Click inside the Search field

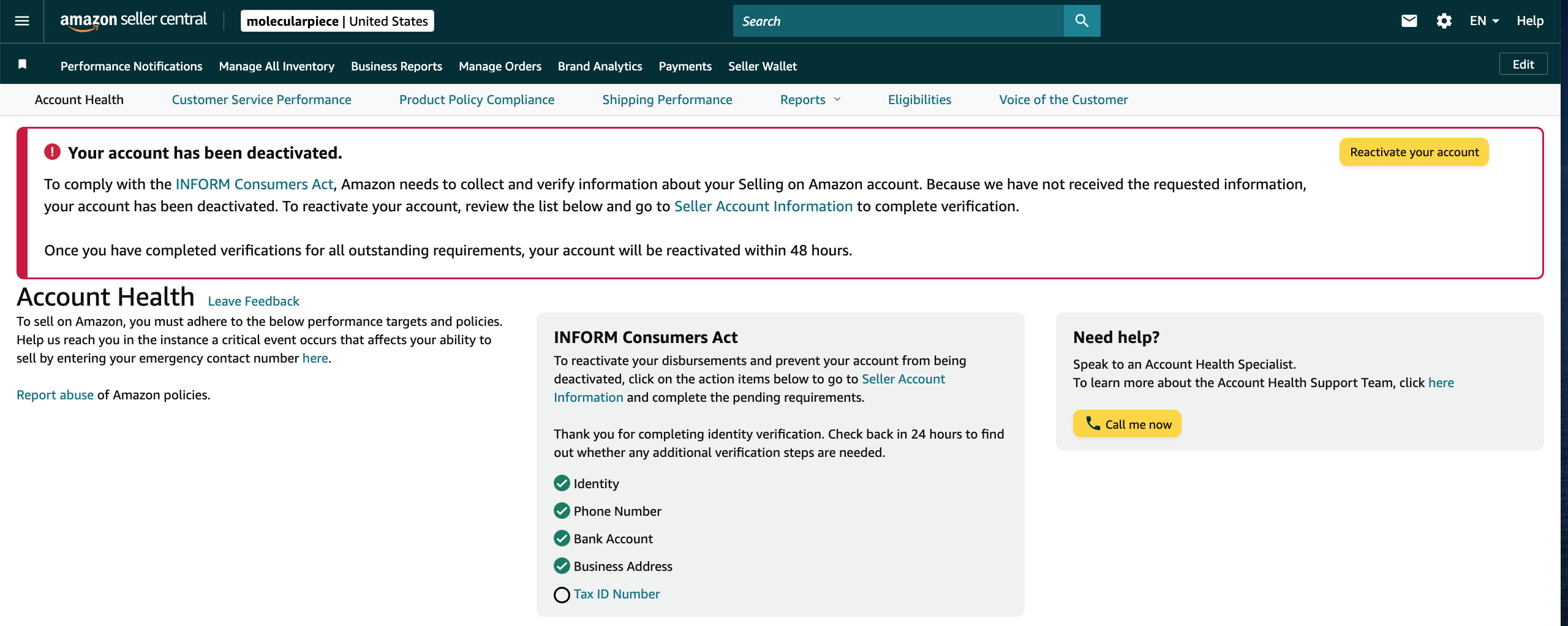tap(899, 21)
